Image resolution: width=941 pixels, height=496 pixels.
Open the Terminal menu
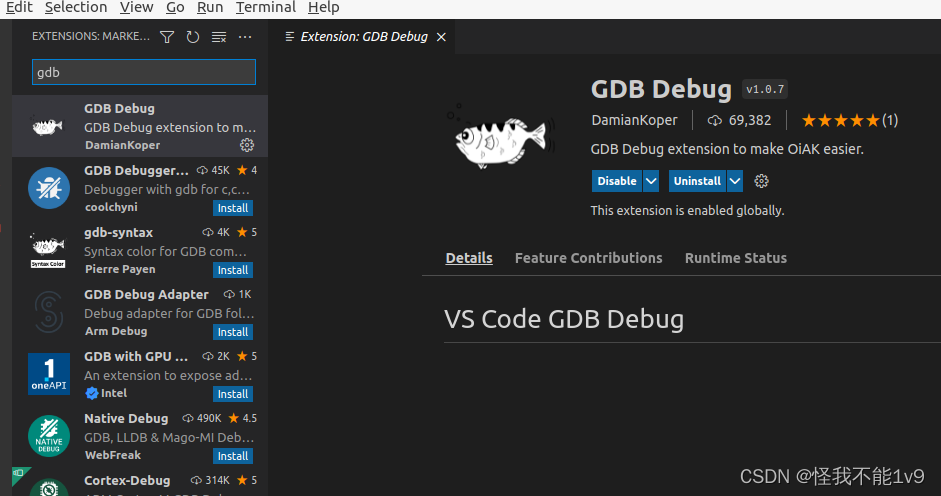pos(265,7)
